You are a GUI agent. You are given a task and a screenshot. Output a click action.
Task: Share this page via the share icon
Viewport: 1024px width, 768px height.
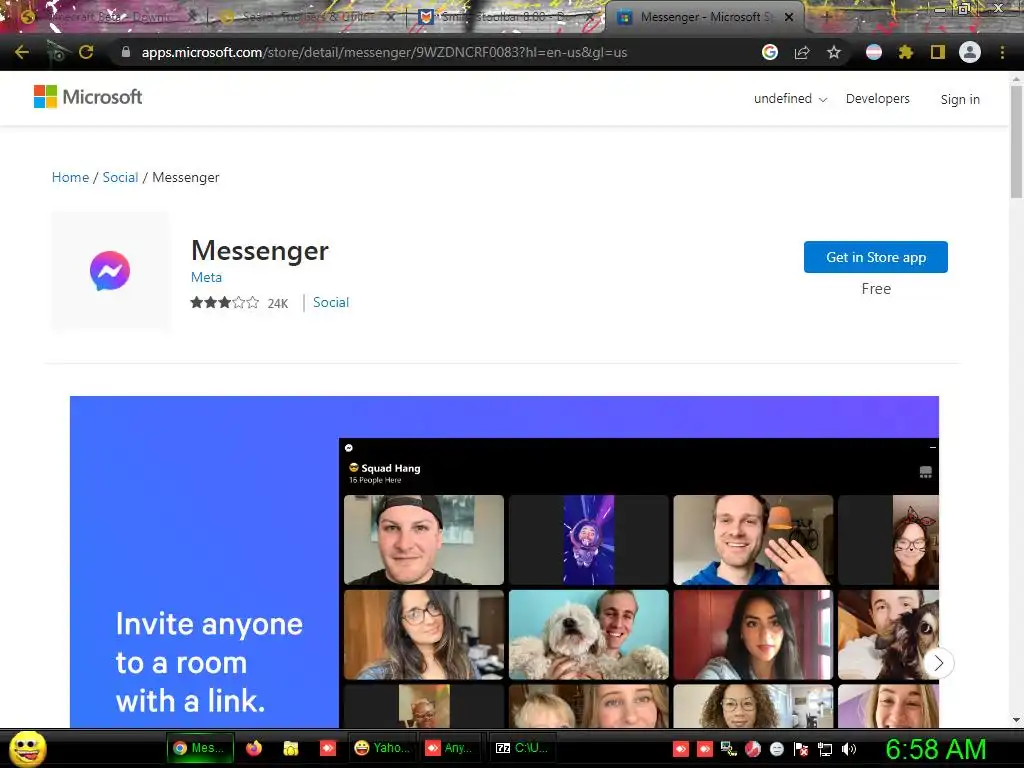[x=802, y=52]
